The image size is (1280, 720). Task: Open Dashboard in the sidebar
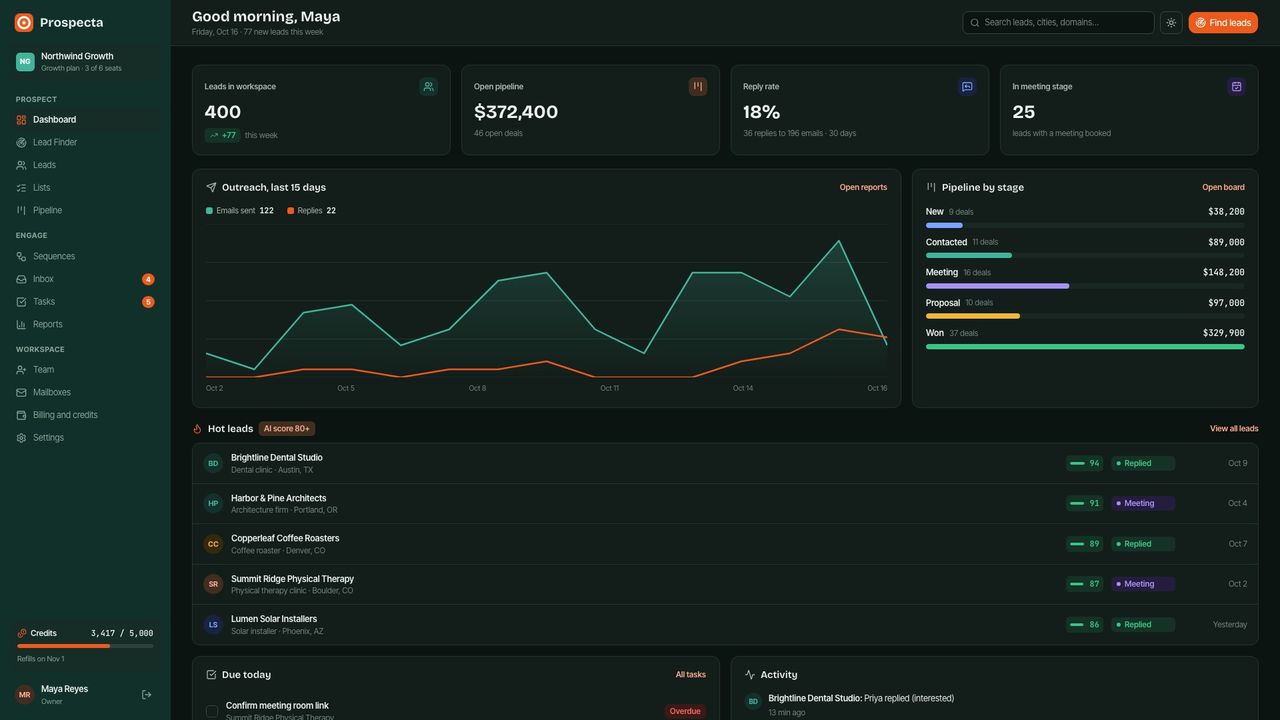coord(85,120)
